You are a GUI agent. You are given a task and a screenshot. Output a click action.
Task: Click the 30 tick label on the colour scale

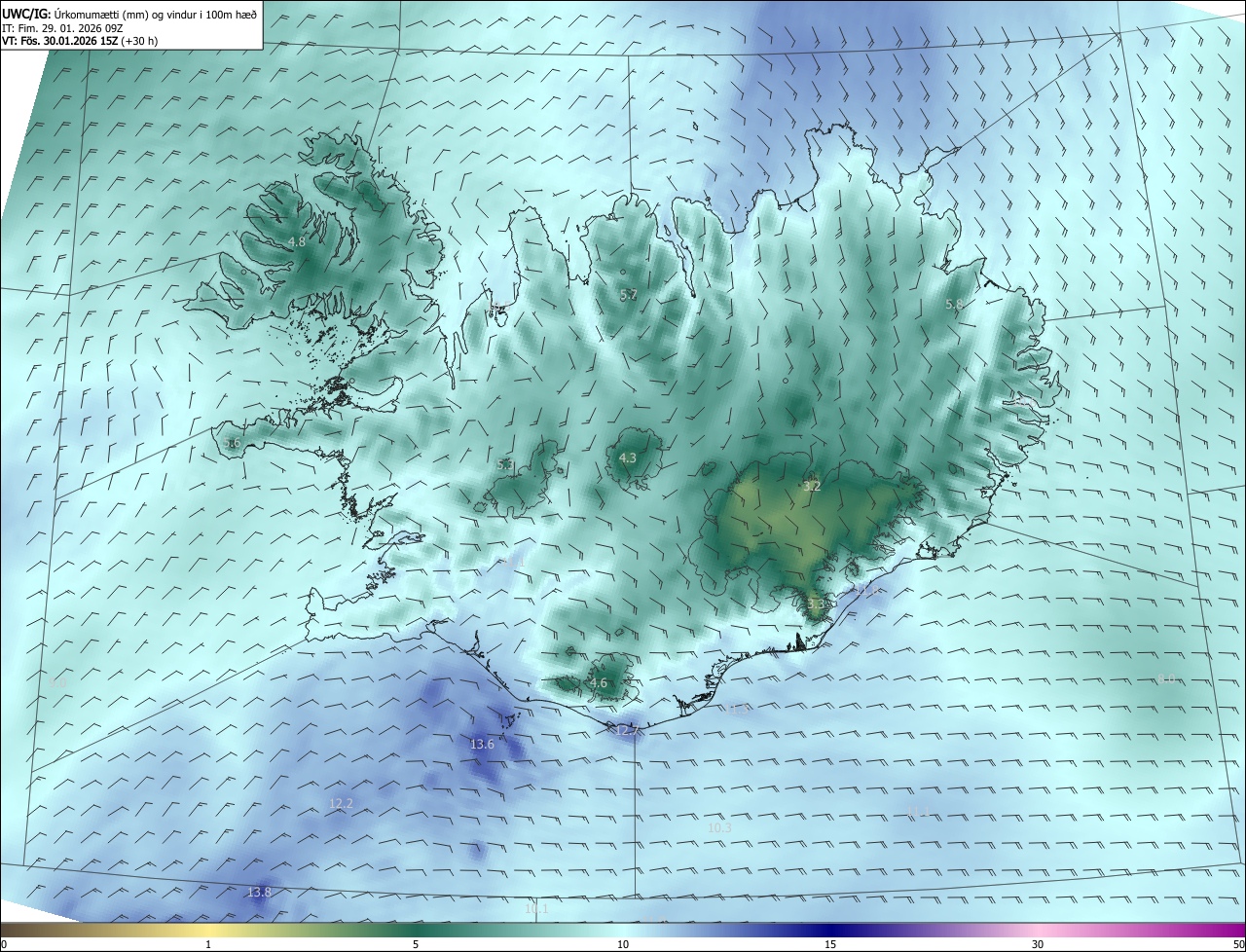click(1038, 944)
